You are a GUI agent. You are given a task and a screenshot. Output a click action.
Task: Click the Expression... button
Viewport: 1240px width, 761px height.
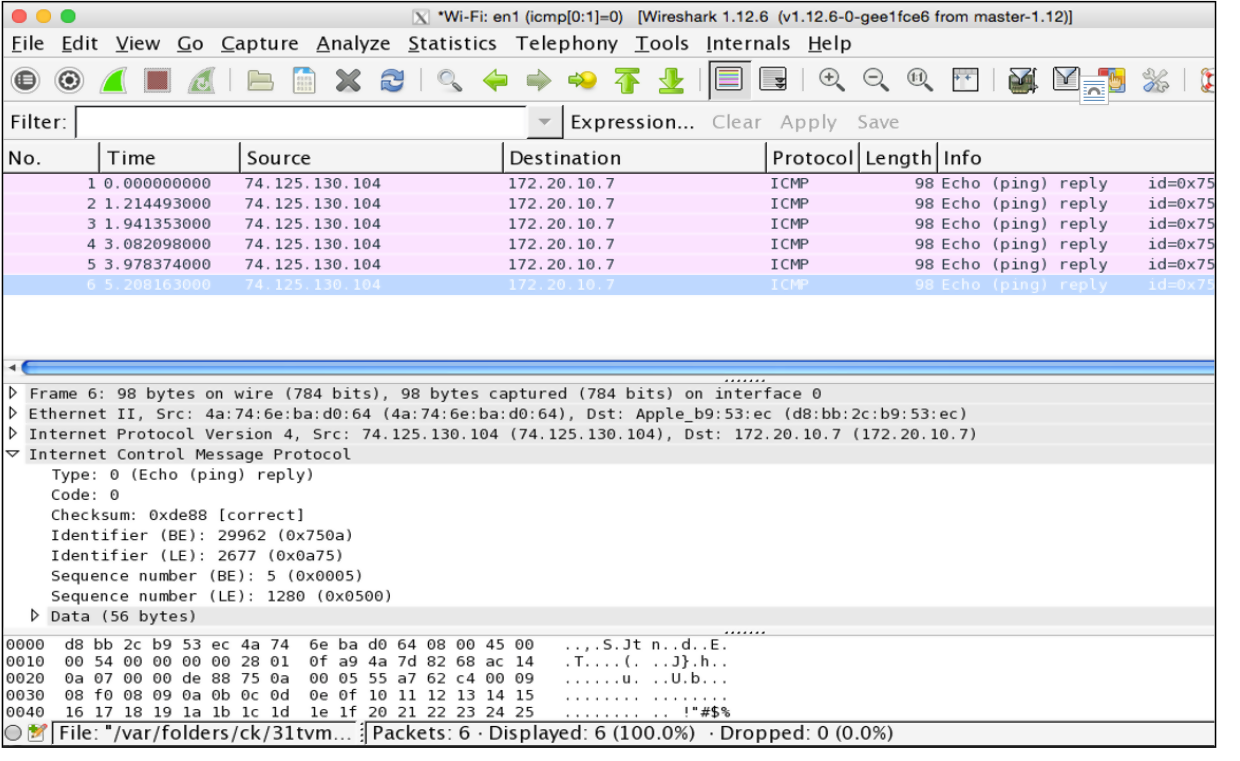[x=632, y=122]
